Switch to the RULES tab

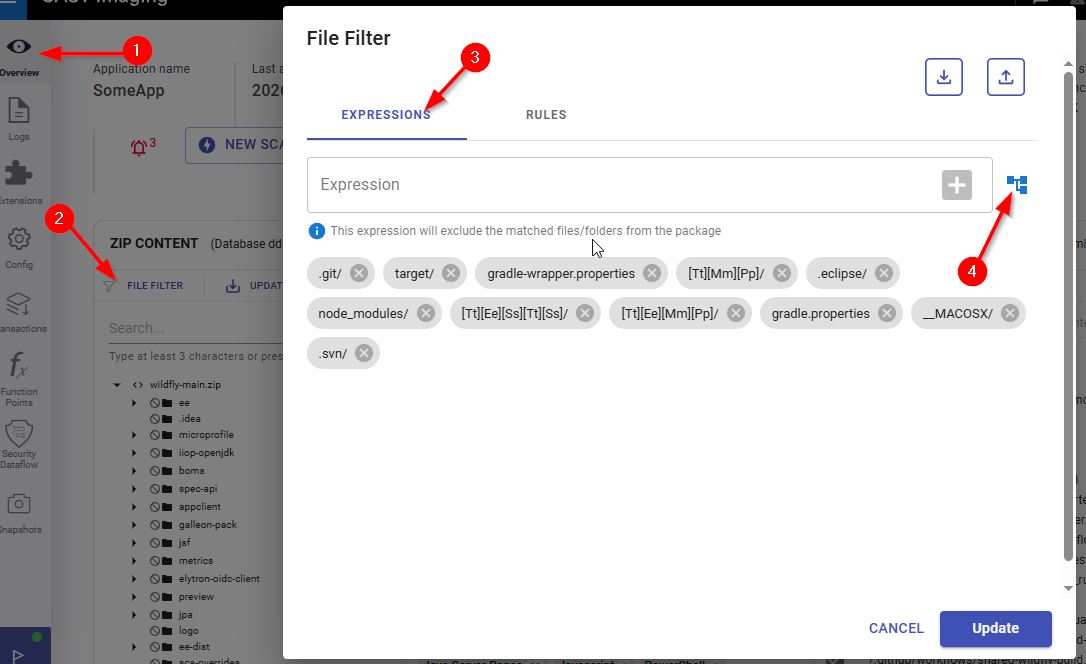tap(546, 115)
